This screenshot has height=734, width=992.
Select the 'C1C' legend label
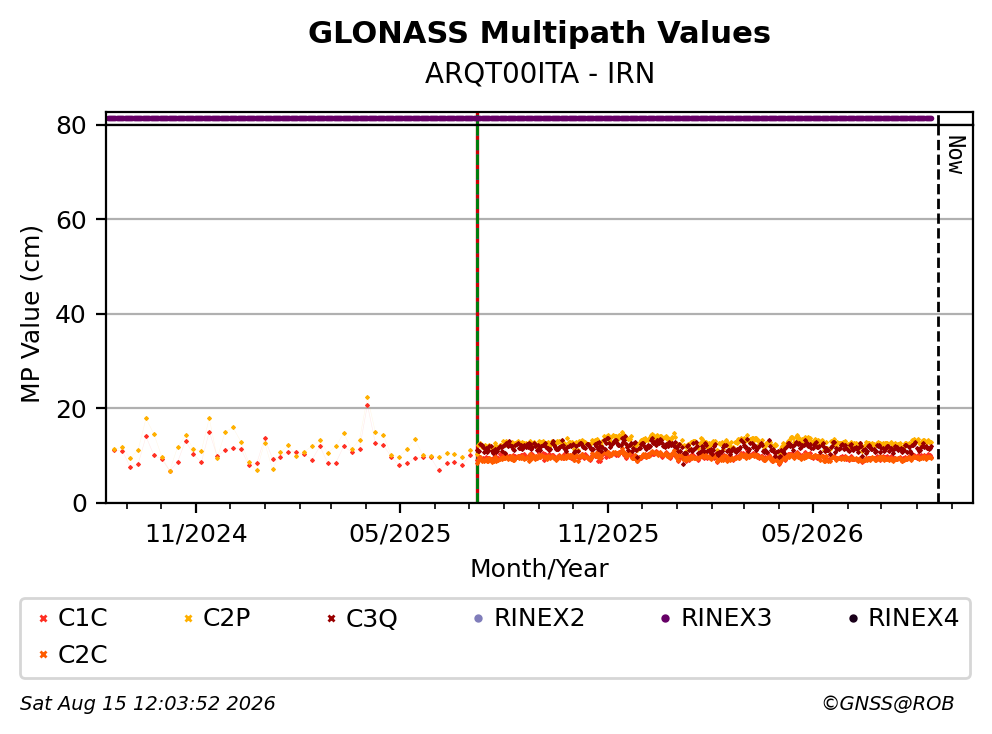click(83, 618)
